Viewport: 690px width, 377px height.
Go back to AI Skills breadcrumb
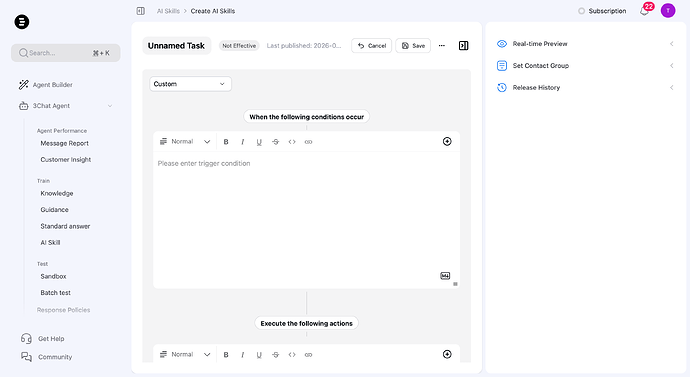(x=168, y=11)
